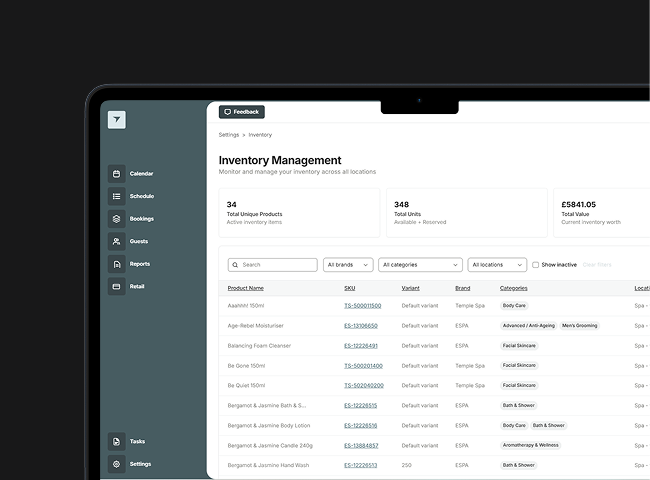650x480 pixels.
Task: Click the Feedback button
Action: click(242, 112)
